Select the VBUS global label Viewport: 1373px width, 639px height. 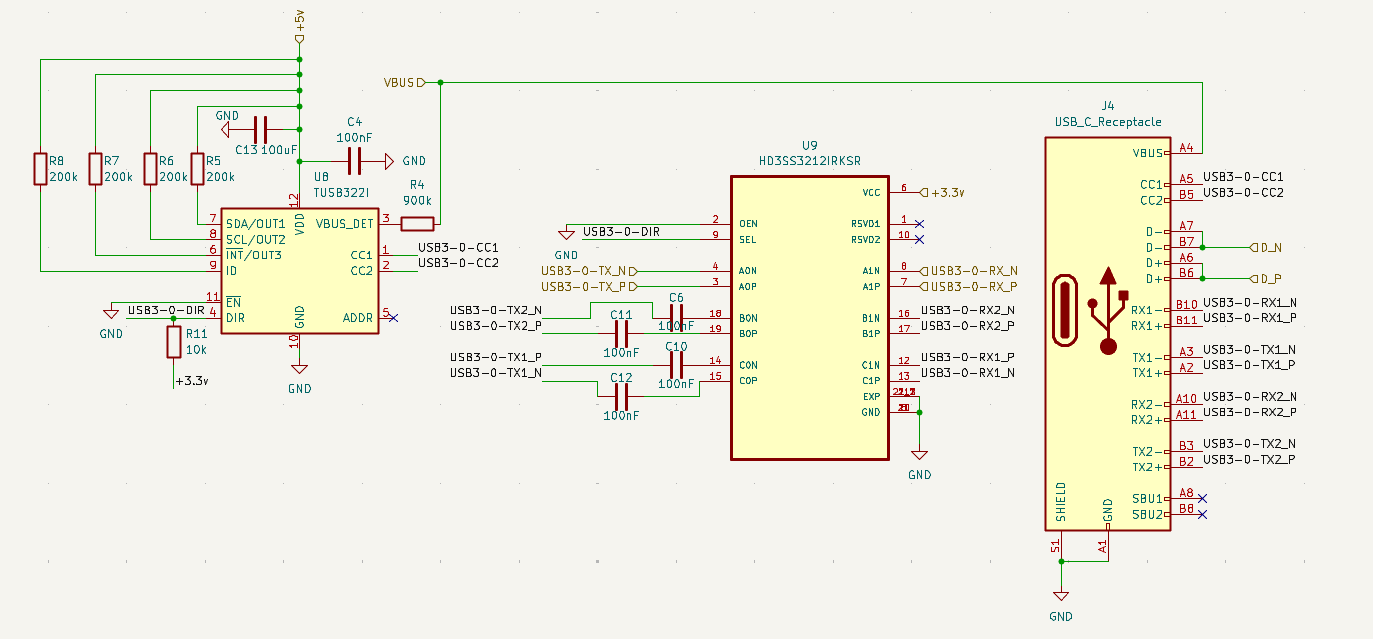click(404, 82)
